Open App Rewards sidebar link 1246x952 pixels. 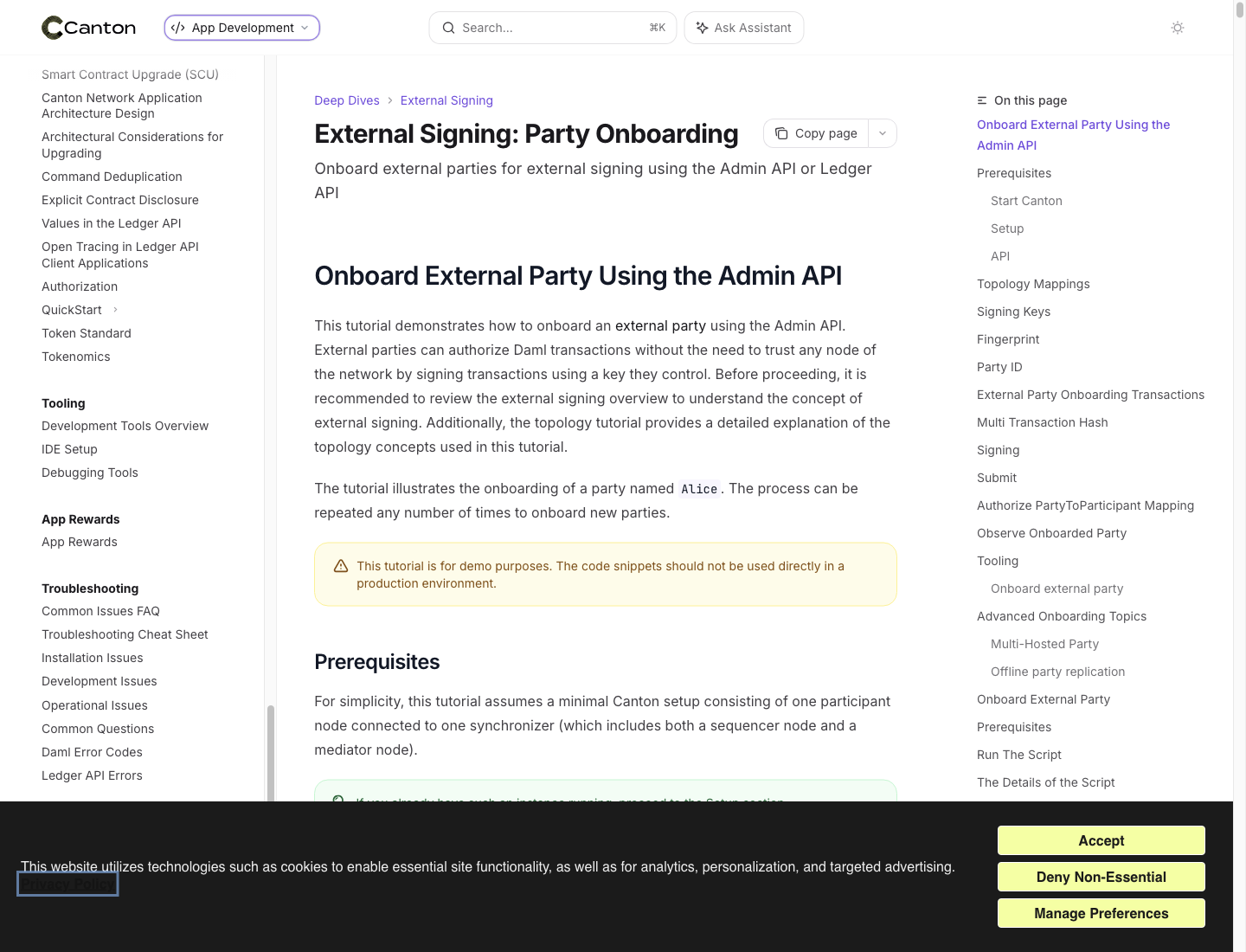80,542
